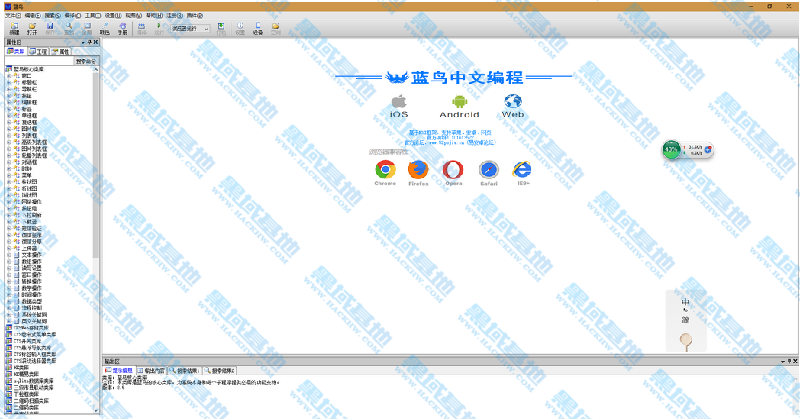800x419 pixels.
Task: Close the left class library panel
Action: 95,42
